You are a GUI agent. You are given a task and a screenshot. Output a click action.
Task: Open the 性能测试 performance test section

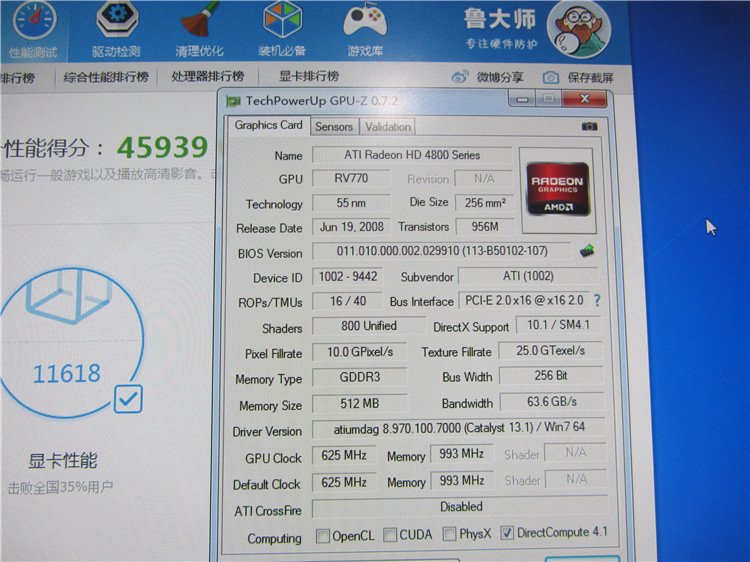(x=33, y=30)
